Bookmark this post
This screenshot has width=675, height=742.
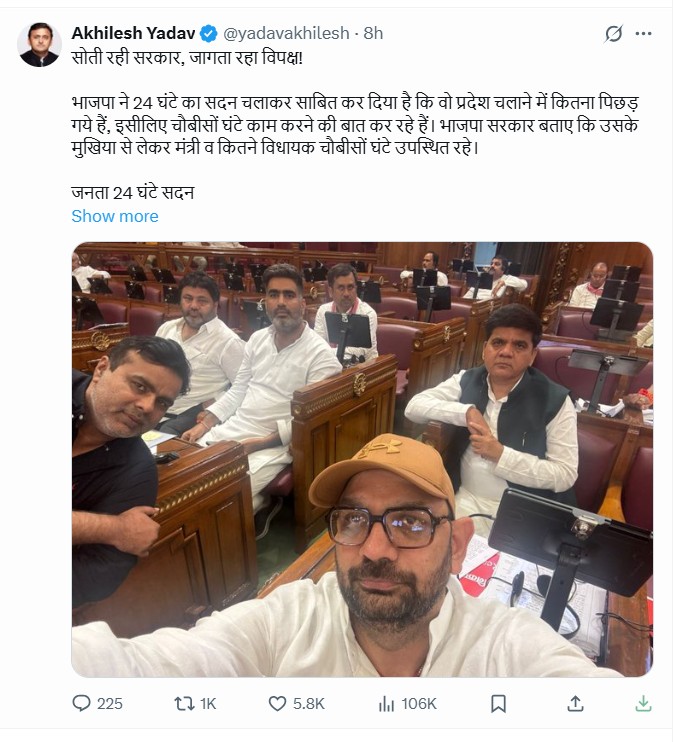tap(498, 704)
